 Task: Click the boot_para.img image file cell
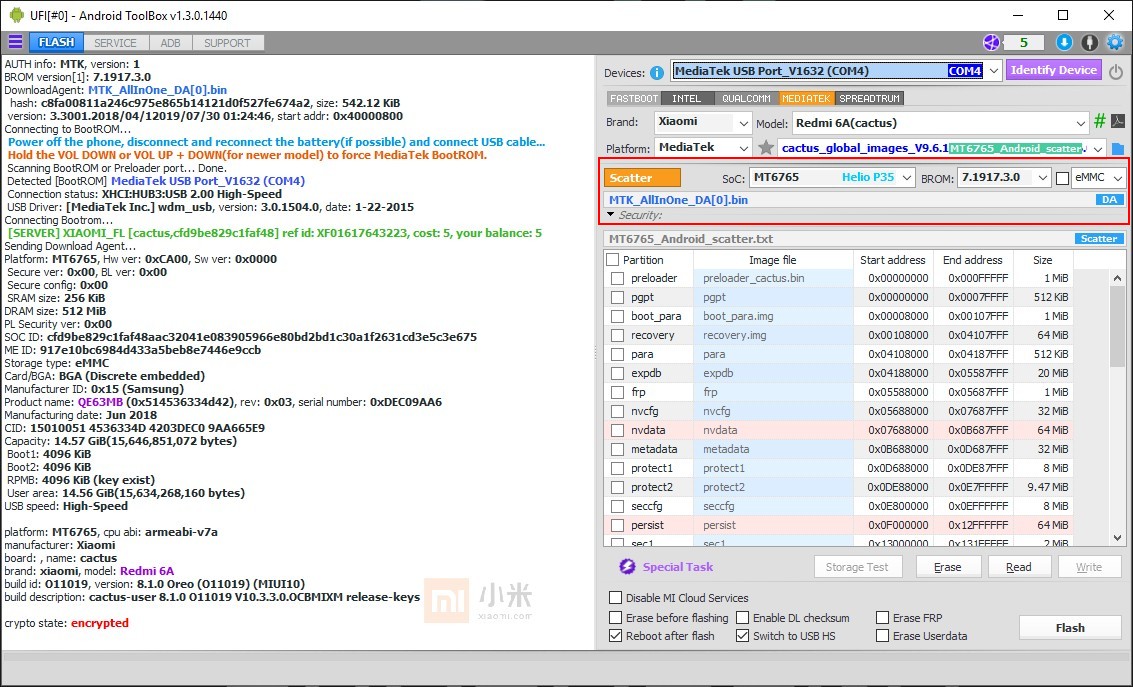[x=773, y=316]
